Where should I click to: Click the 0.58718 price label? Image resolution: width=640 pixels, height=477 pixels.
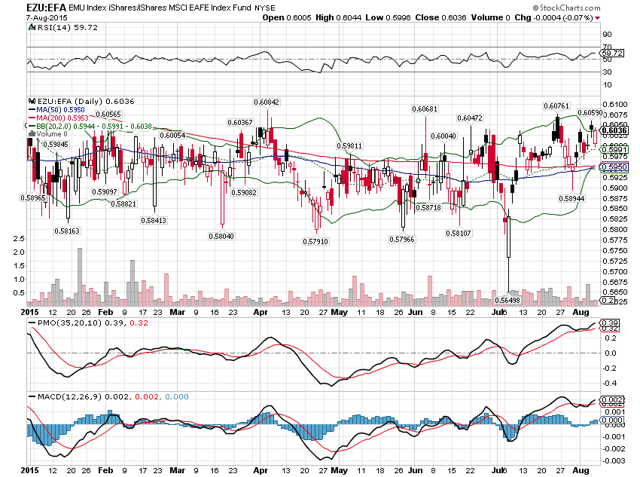coord(428,208)
